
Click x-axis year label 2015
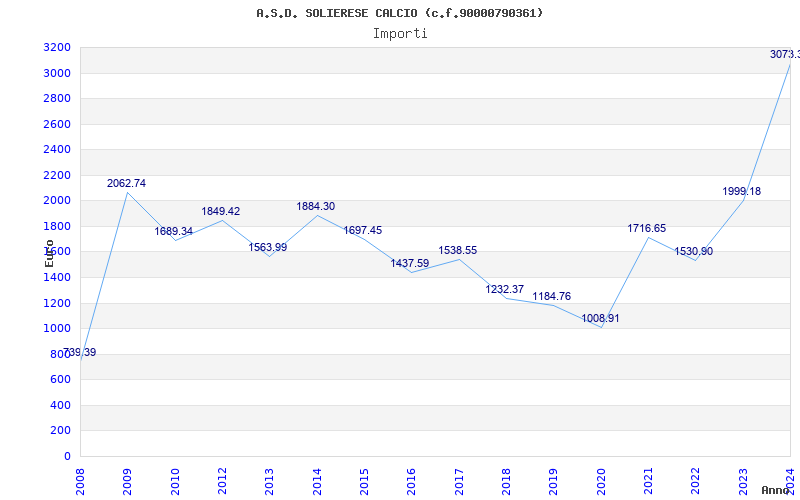pos(364,482)
